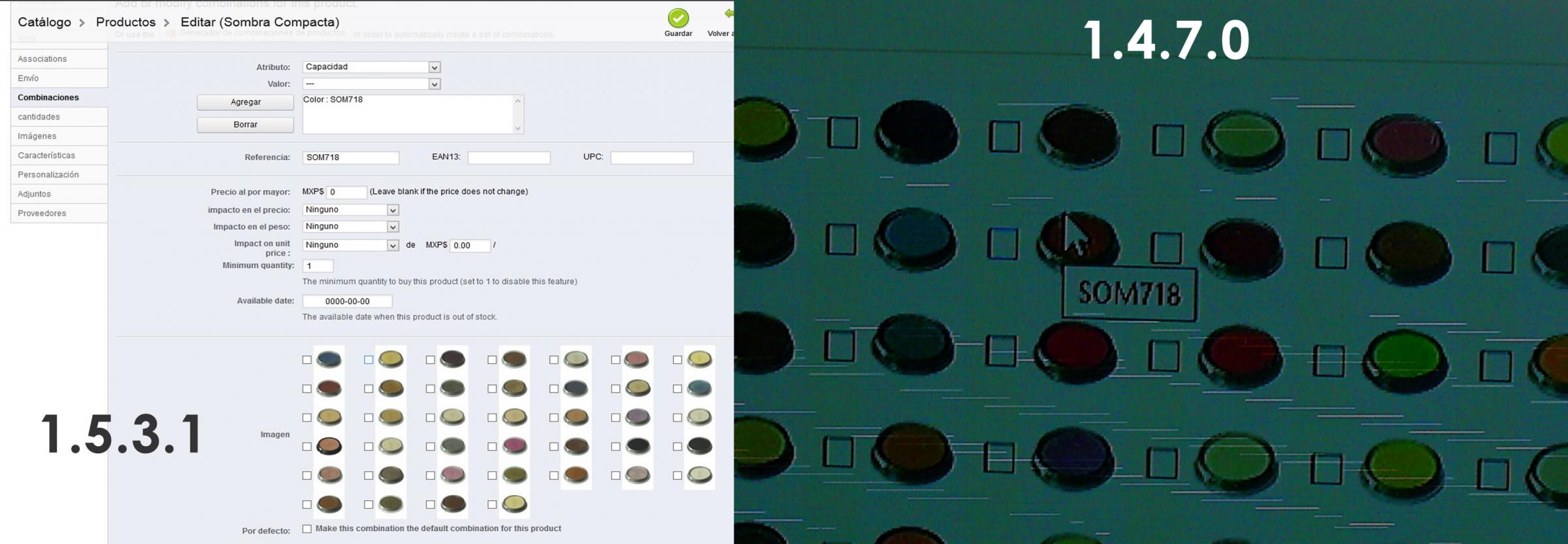
Task: Tick the bottom checkbox in the last Imagen column
Action: pyautogui.click(x=677, y=475)
